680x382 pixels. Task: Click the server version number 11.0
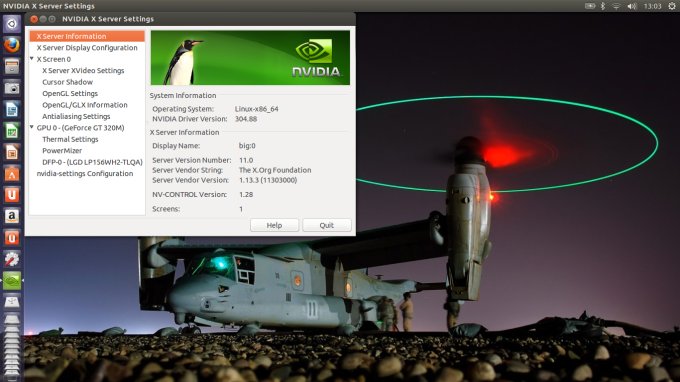click(x=246, y=160)
